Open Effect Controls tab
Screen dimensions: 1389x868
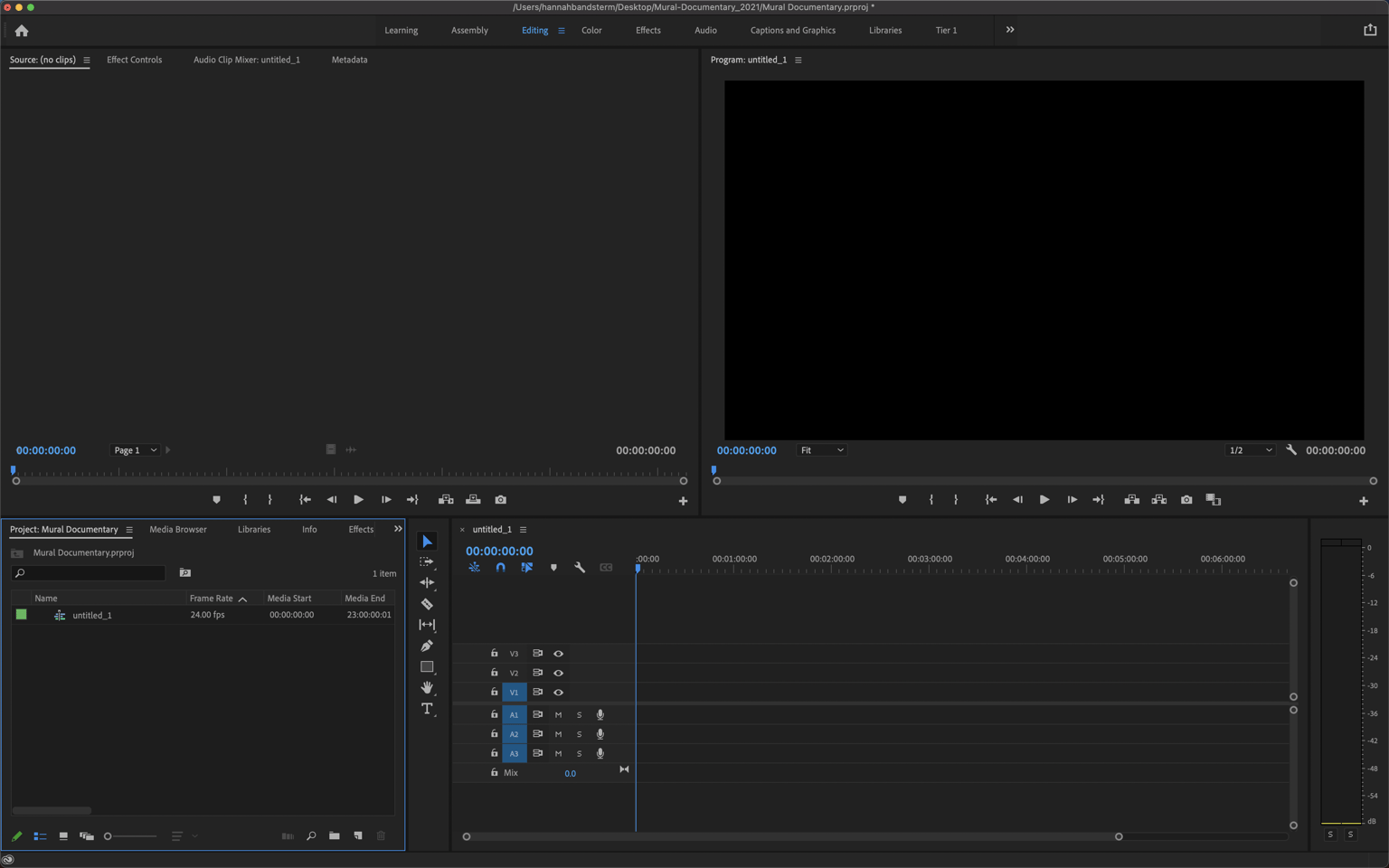(x=134, y=60)
